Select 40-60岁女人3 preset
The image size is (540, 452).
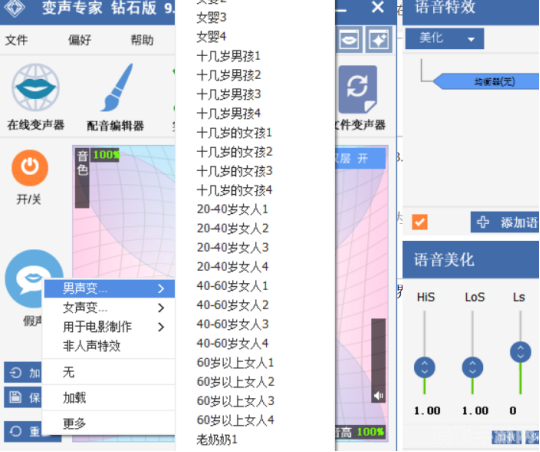click(232, 324)
